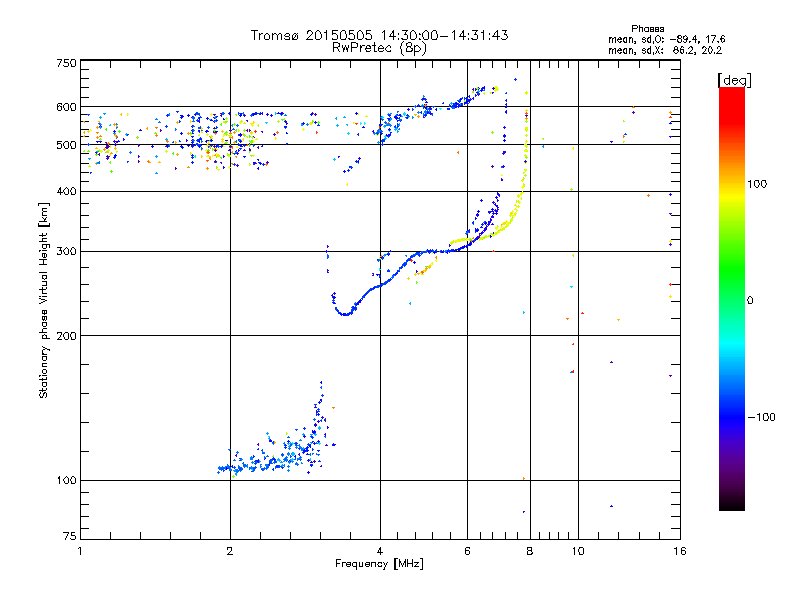800x600 pixels.
Task: Click the 'Frequency [MHz]' axis title
Action: 380,564
